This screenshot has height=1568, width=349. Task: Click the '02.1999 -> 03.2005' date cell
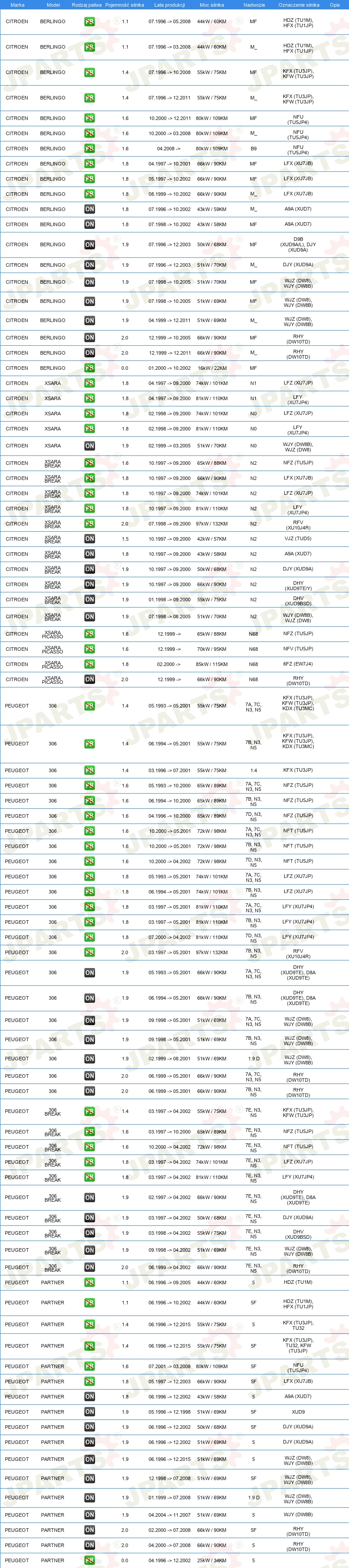coord(169,446)
